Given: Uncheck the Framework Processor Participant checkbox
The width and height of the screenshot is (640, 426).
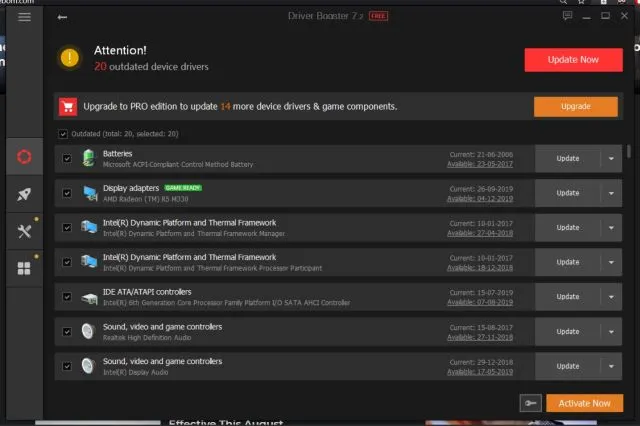Looking at the screenshot, I should [67, 262].
